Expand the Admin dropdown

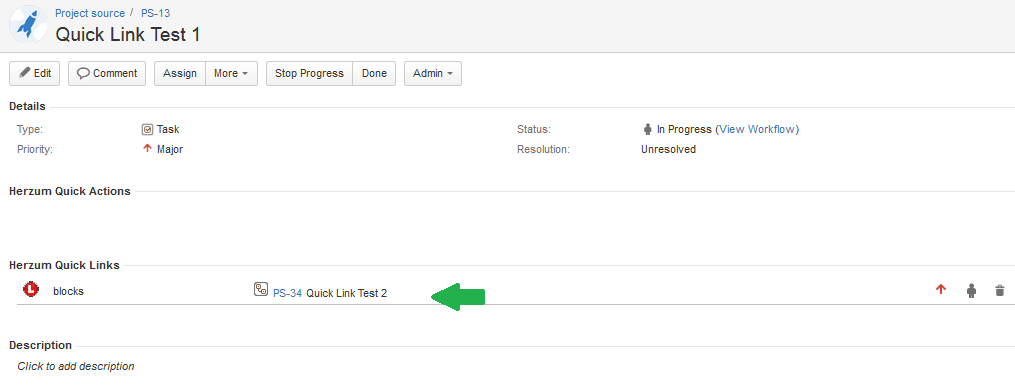[x=433, y=73]
